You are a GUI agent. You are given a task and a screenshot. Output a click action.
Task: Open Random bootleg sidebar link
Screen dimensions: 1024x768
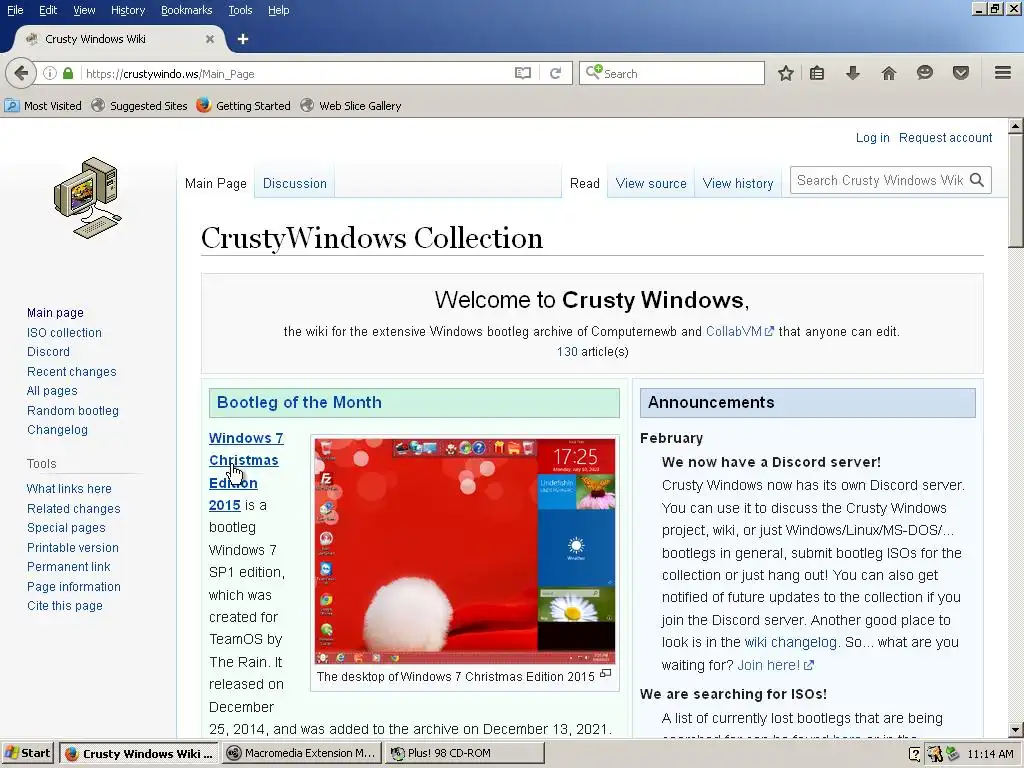(72, 411)
